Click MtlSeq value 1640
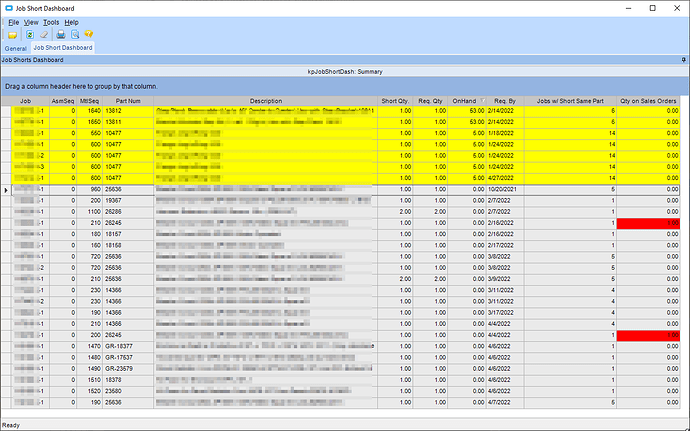The image size is (690, 431). pos(90,111)
